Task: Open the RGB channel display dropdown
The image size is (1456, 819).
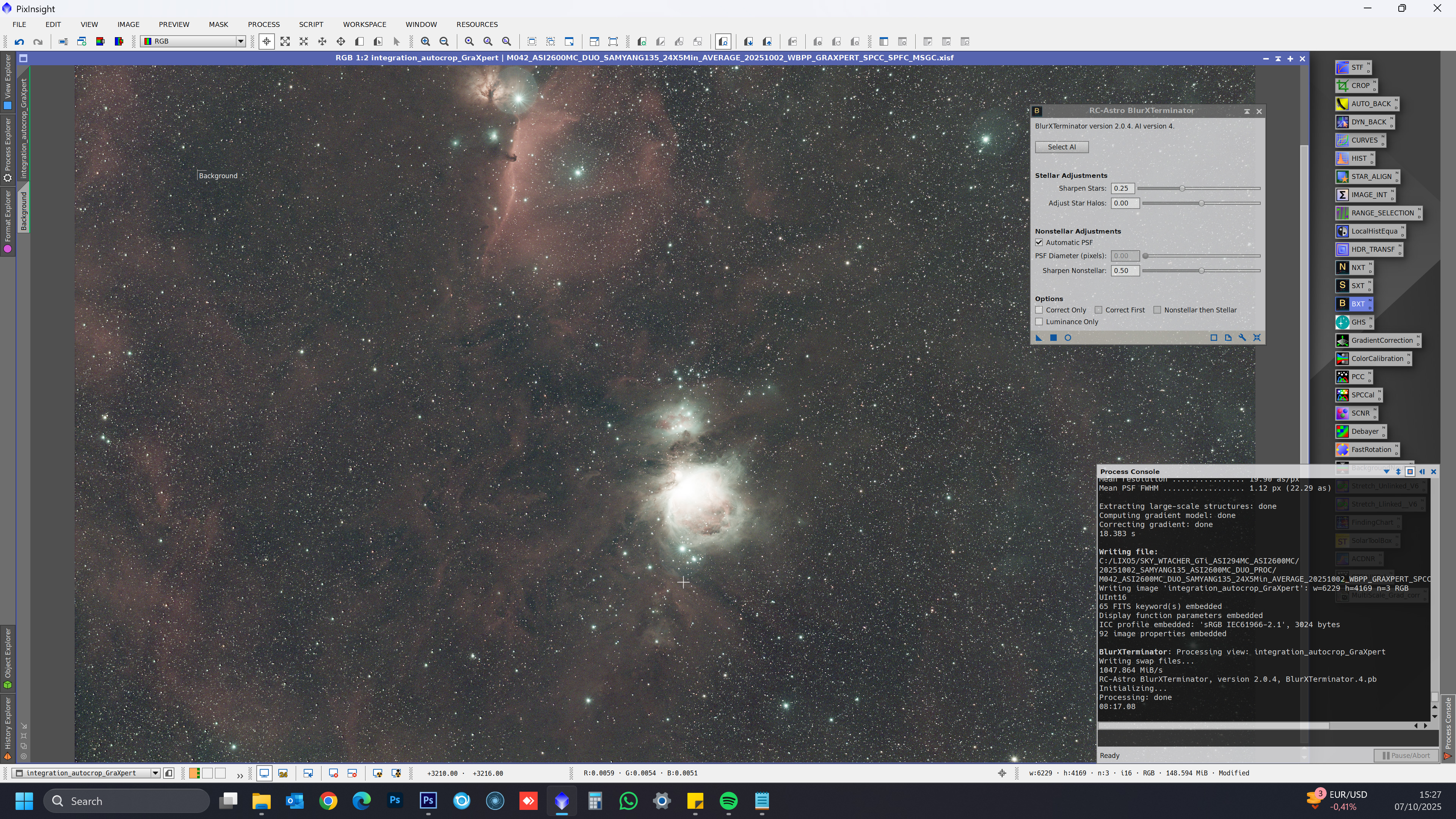Action: tap(240, 41)
